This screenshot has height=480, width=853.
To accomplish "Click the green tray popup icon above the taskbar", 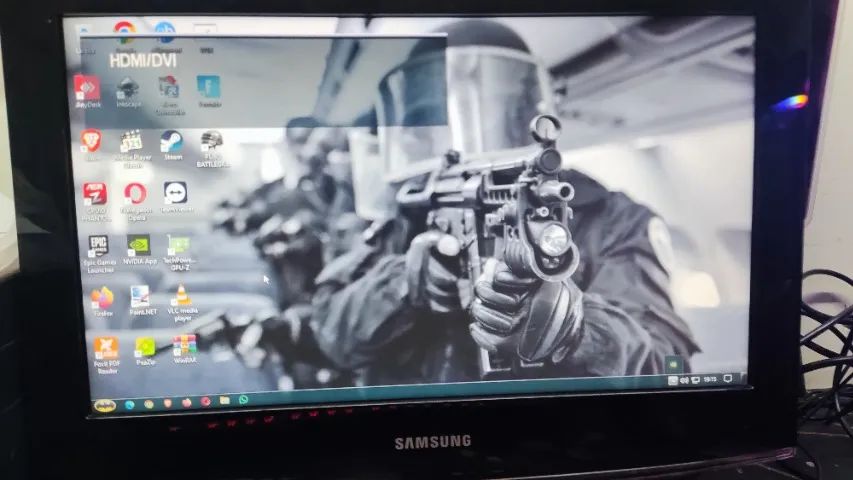I will tap(673, 363).
